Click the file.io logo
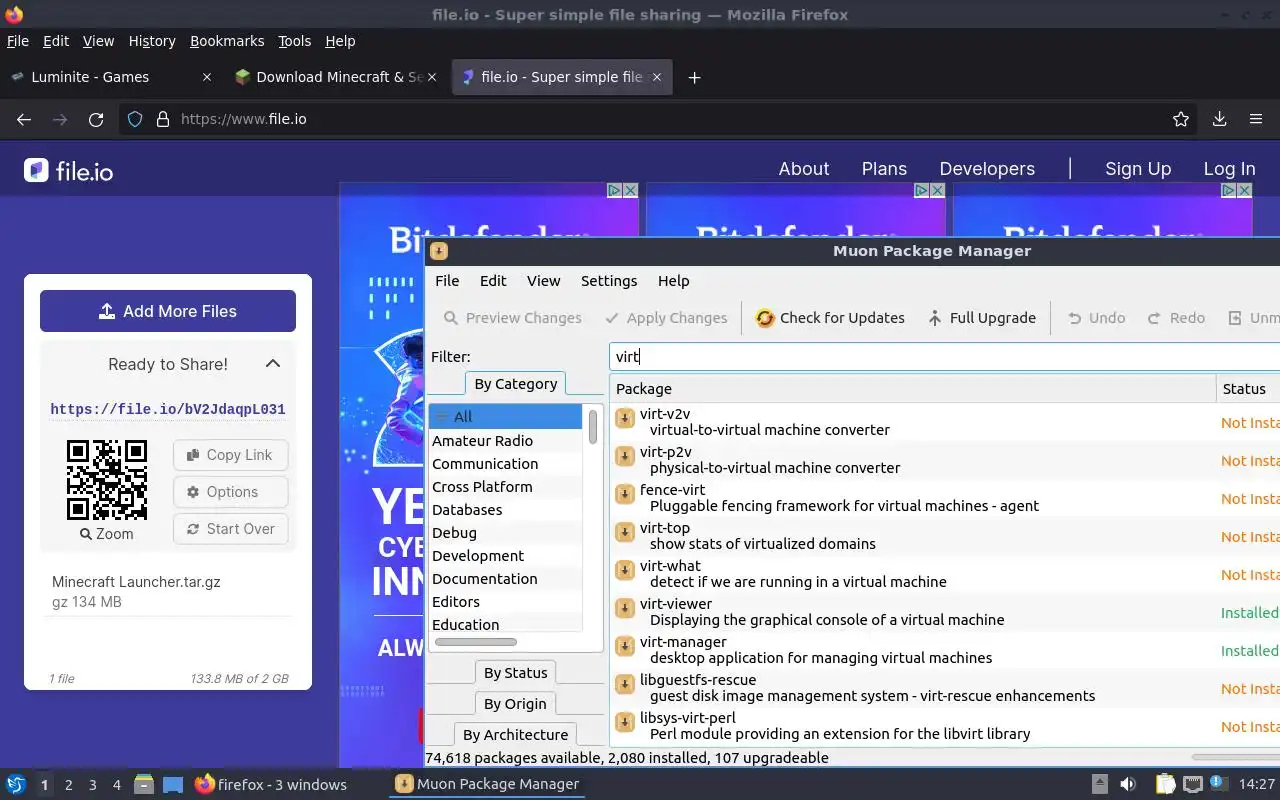The image size is (1280, 800). pos(69,170)
